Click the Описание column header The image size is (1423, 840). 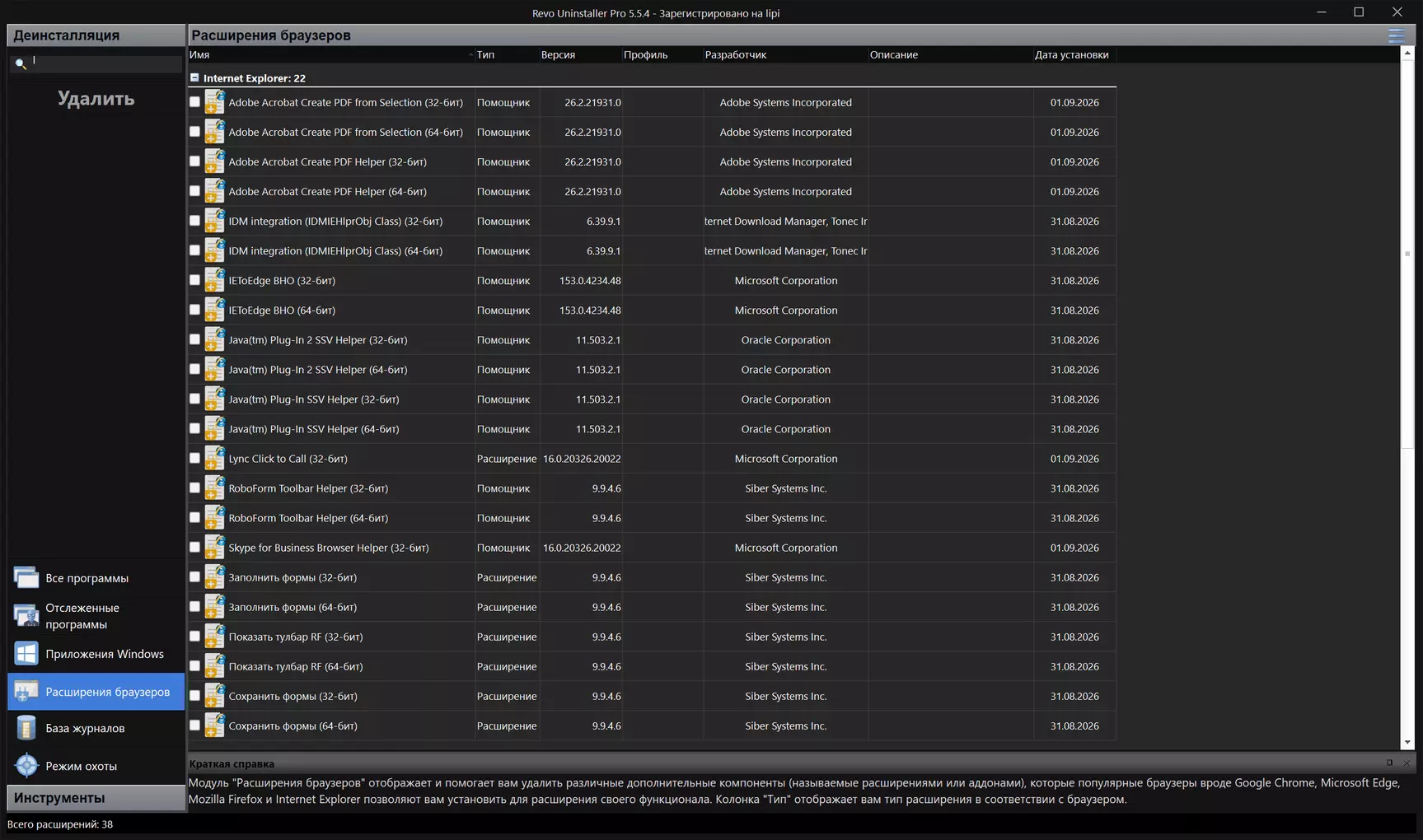(950, 54)
